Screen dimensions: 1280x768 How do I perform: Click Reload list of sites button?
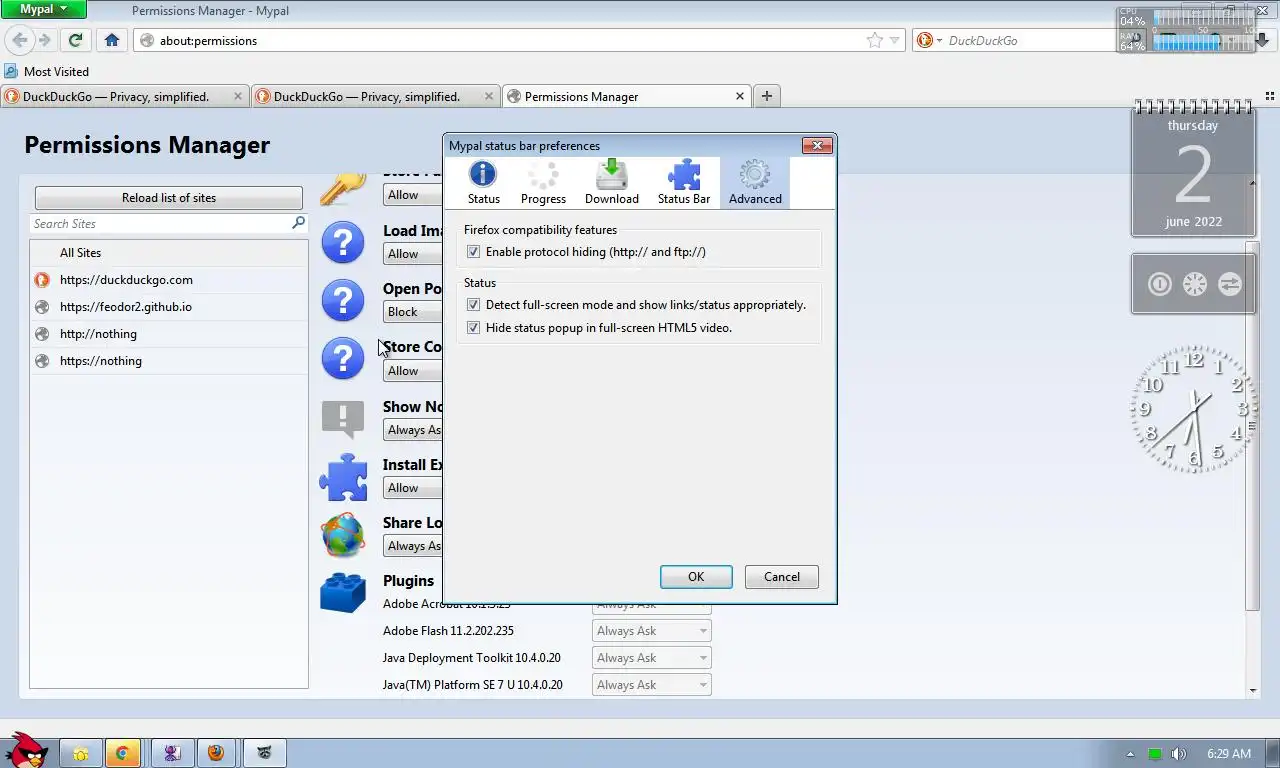169,198
